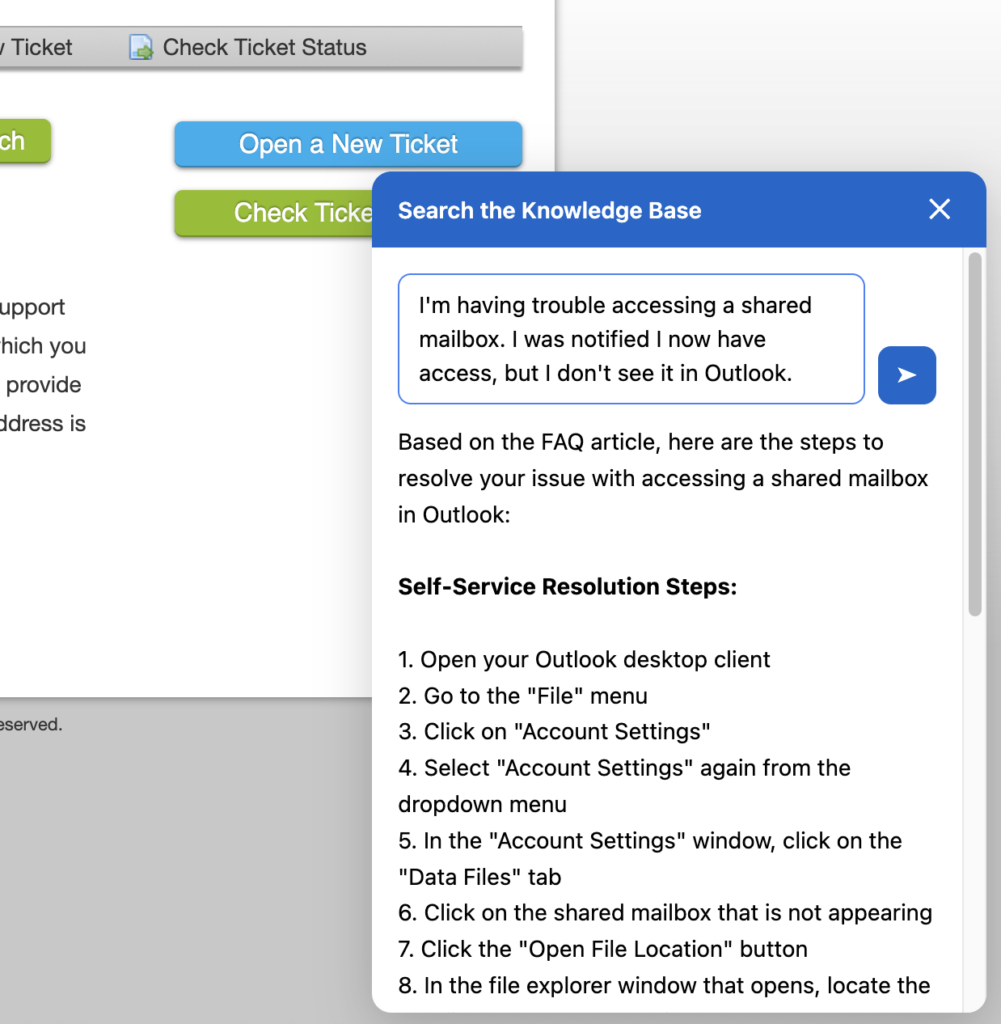Focus the shared mailbox question text box
Viewport: 1001px width, 1024px height.
[x=630, y=339]
